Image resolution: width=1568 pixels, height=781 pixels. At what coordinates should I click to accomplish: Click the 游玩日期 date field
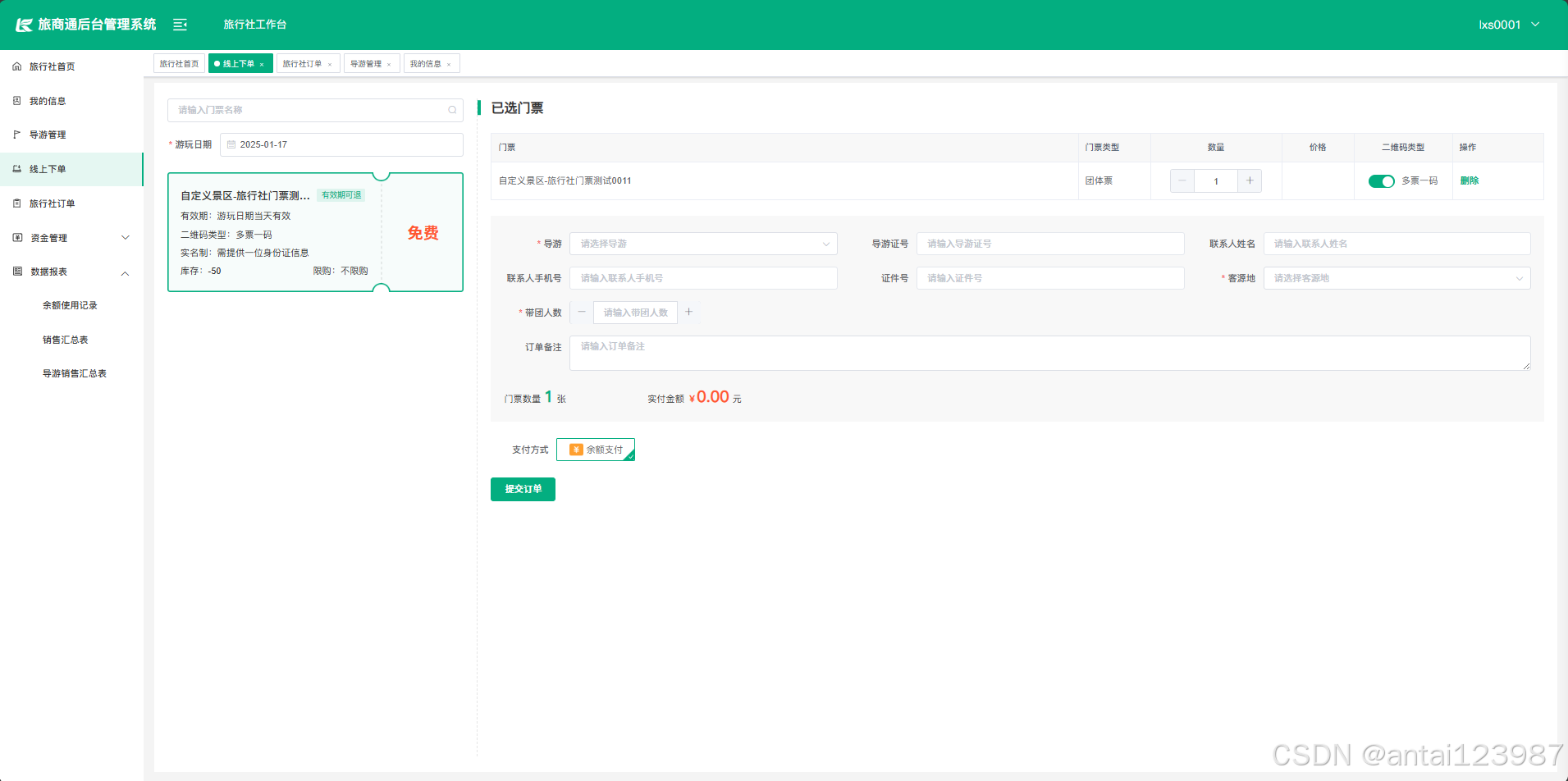coord(341,144)
